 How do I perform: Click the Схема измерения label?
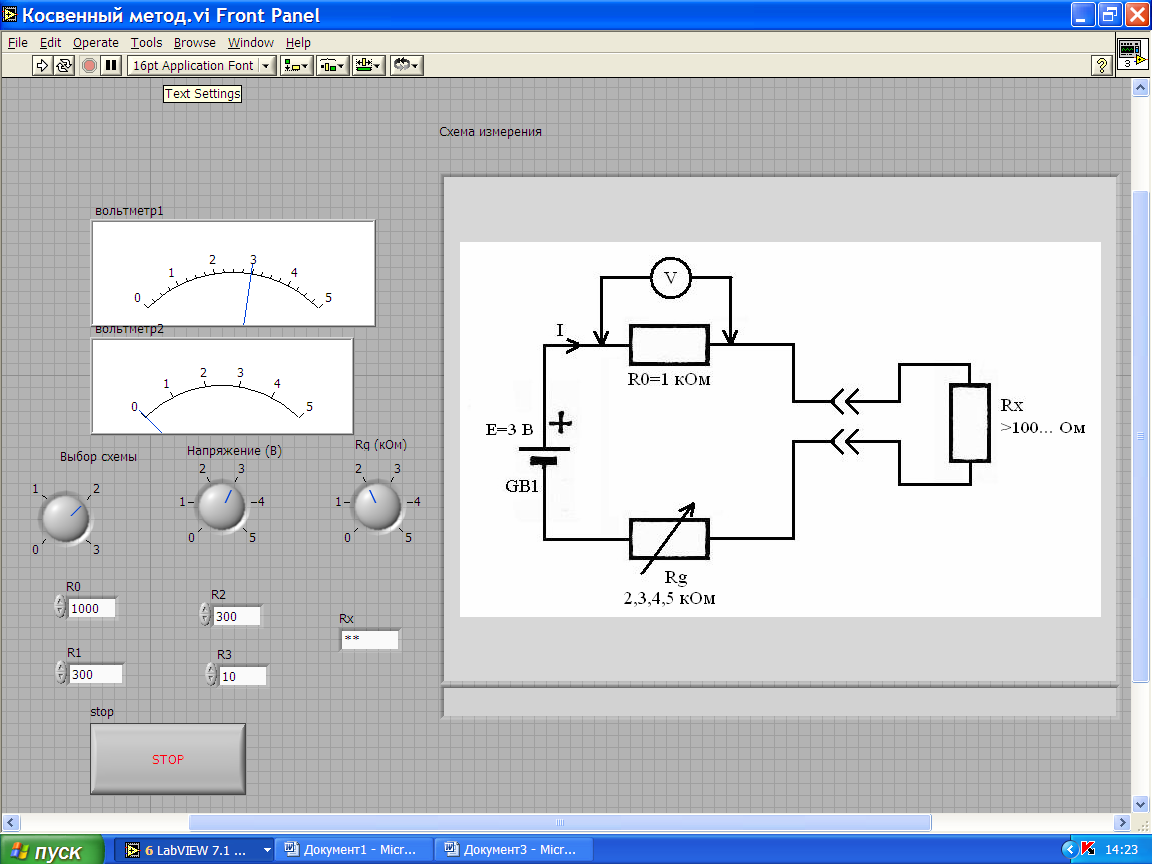[x=490, y=132]
